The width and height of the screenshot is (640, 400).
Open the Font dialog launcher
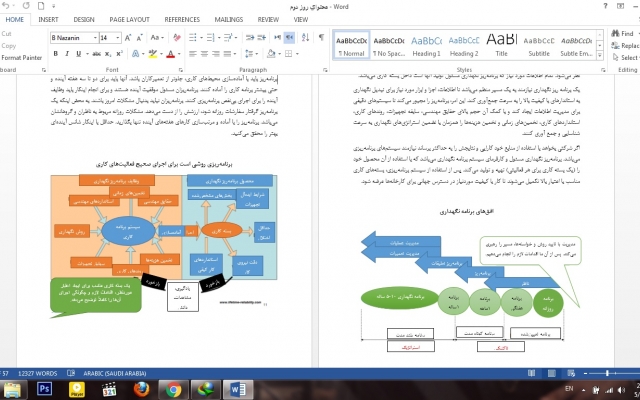(180, 70)
